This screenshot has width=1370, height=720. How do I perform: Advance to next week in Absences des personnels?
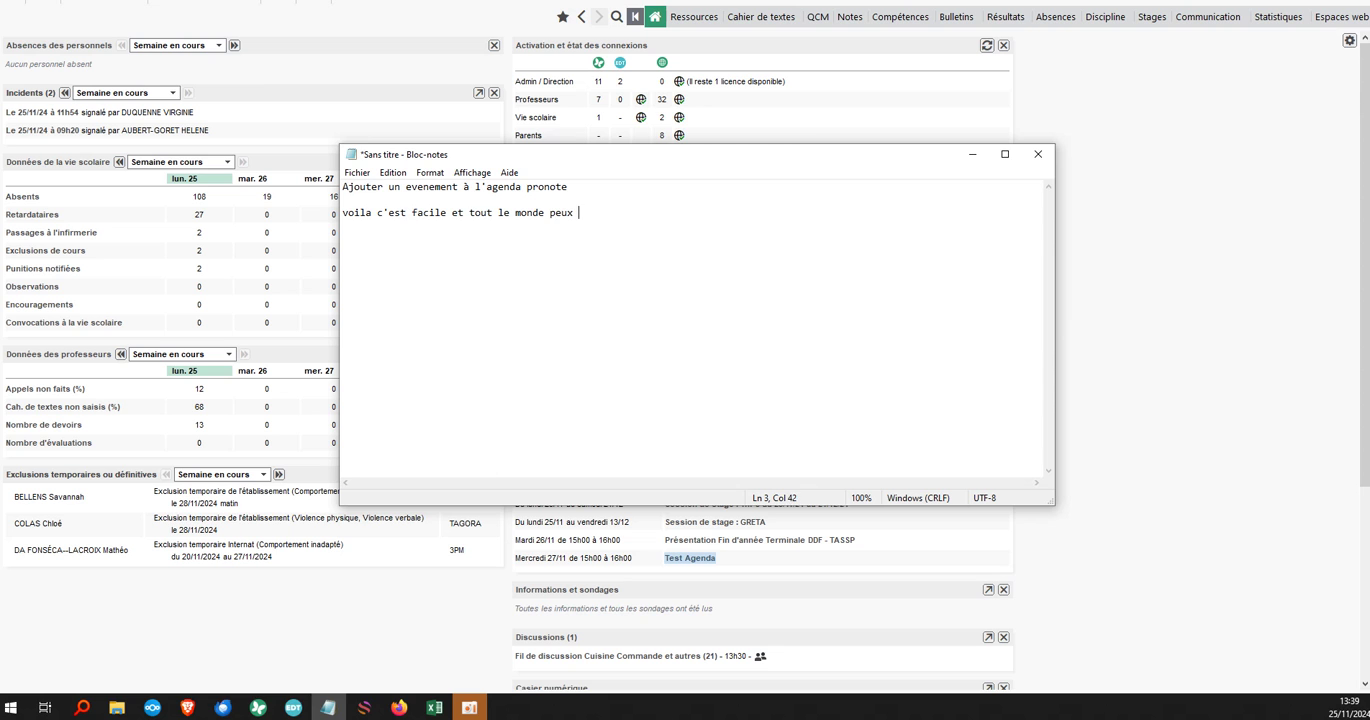[235, 45]
